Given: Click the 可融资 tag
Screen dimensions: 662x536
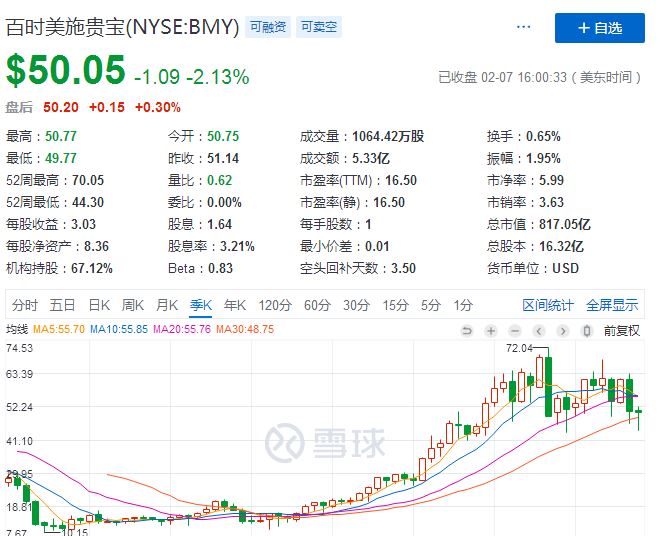Looking at the screenshot, I should [268, 27].
